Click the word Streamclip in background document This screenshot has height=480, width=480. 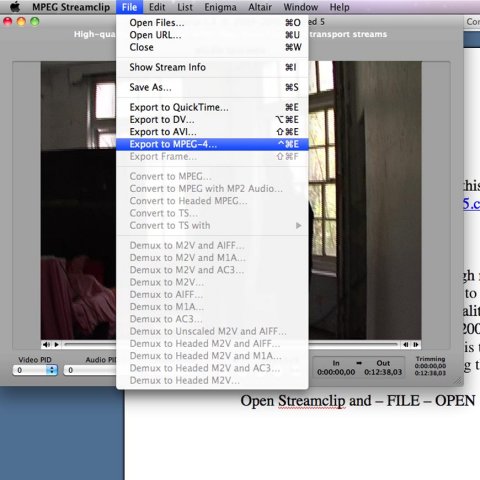coord(312,401)
